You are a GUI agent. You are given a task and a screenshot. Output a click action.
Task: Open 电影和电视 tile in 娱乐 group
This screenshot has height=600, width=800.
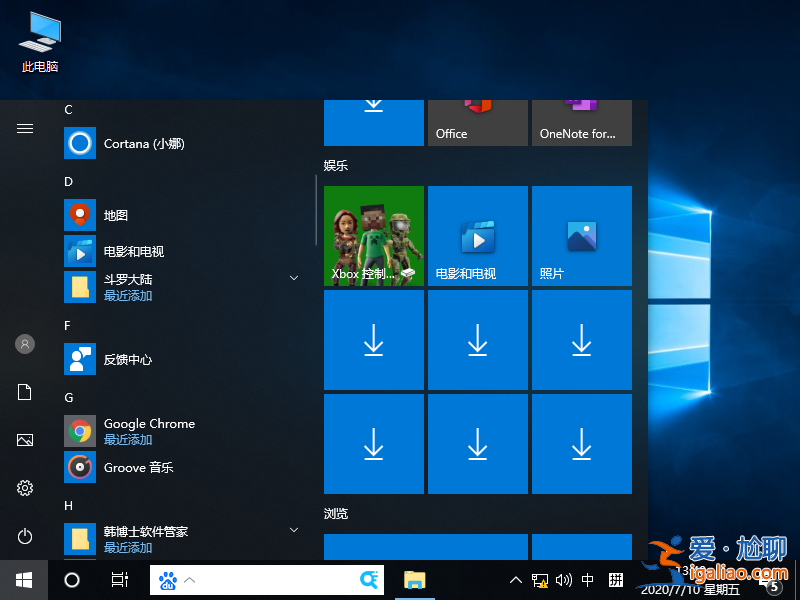click(477, 236)
